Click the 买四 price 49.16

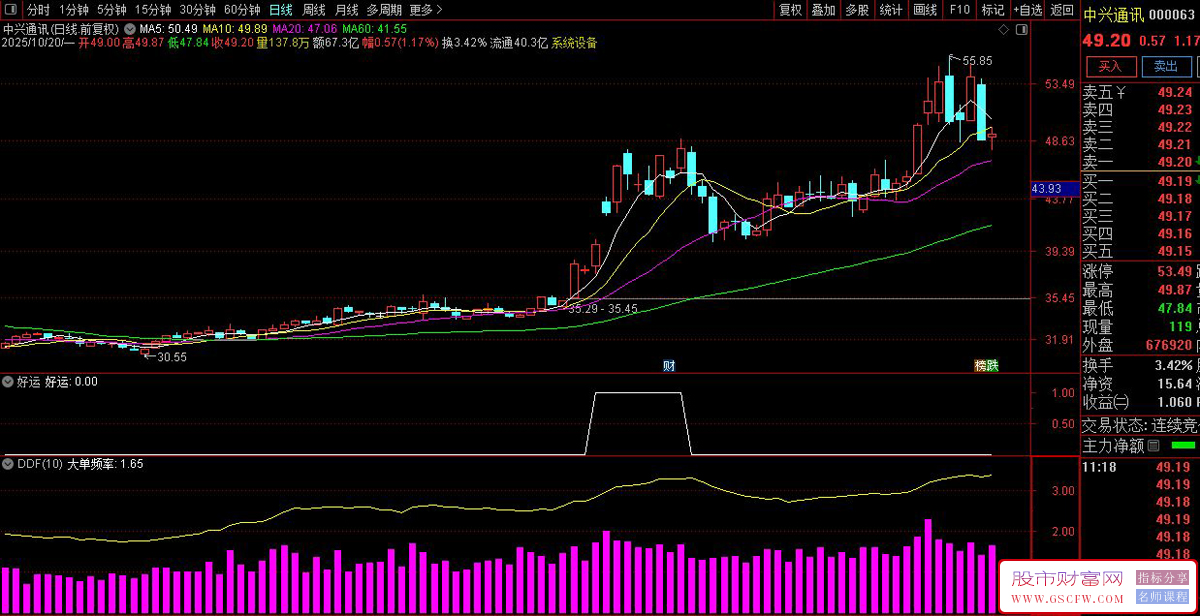pos(1175,234)
